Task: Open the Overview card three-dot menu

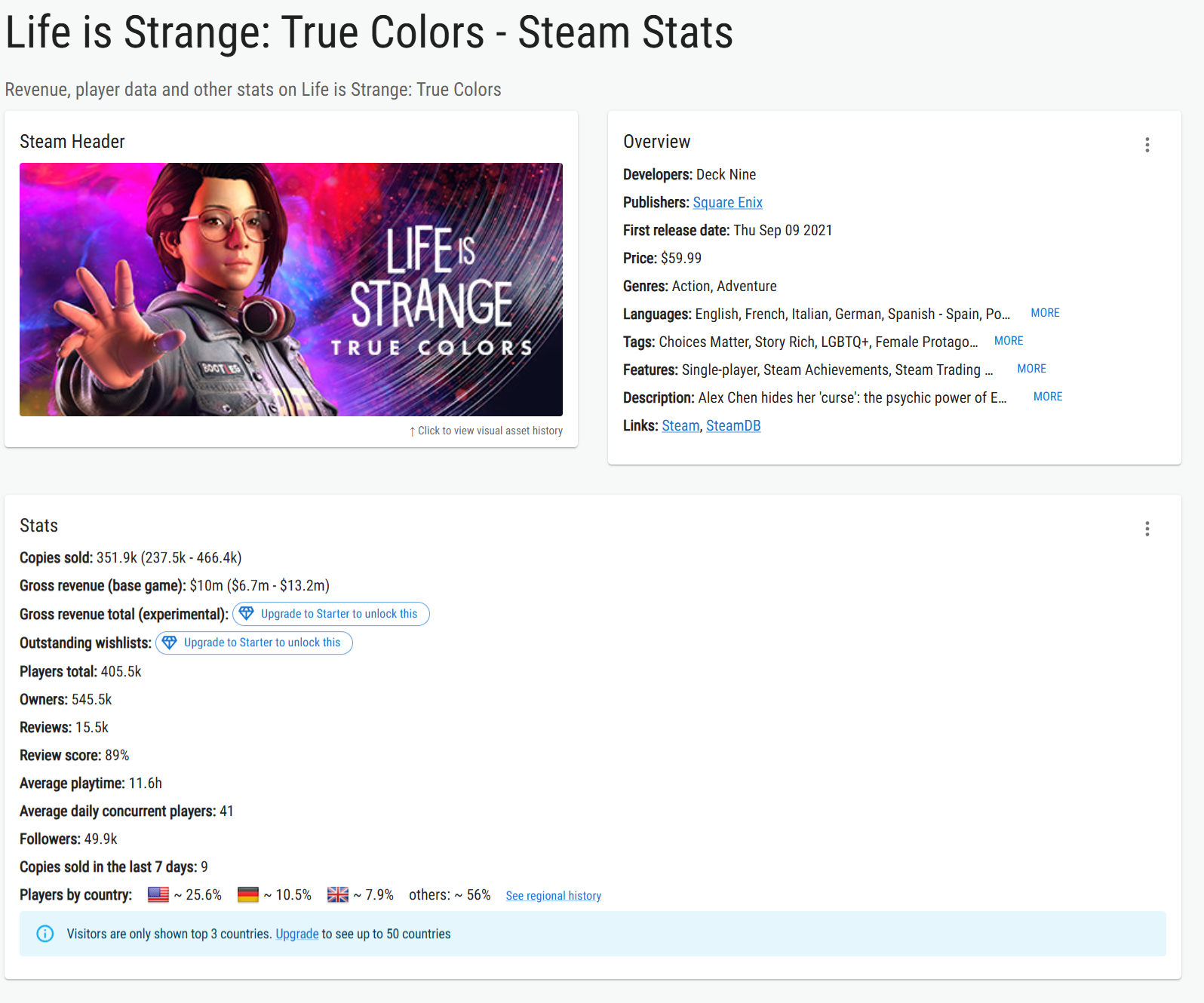Action: 1147,145
